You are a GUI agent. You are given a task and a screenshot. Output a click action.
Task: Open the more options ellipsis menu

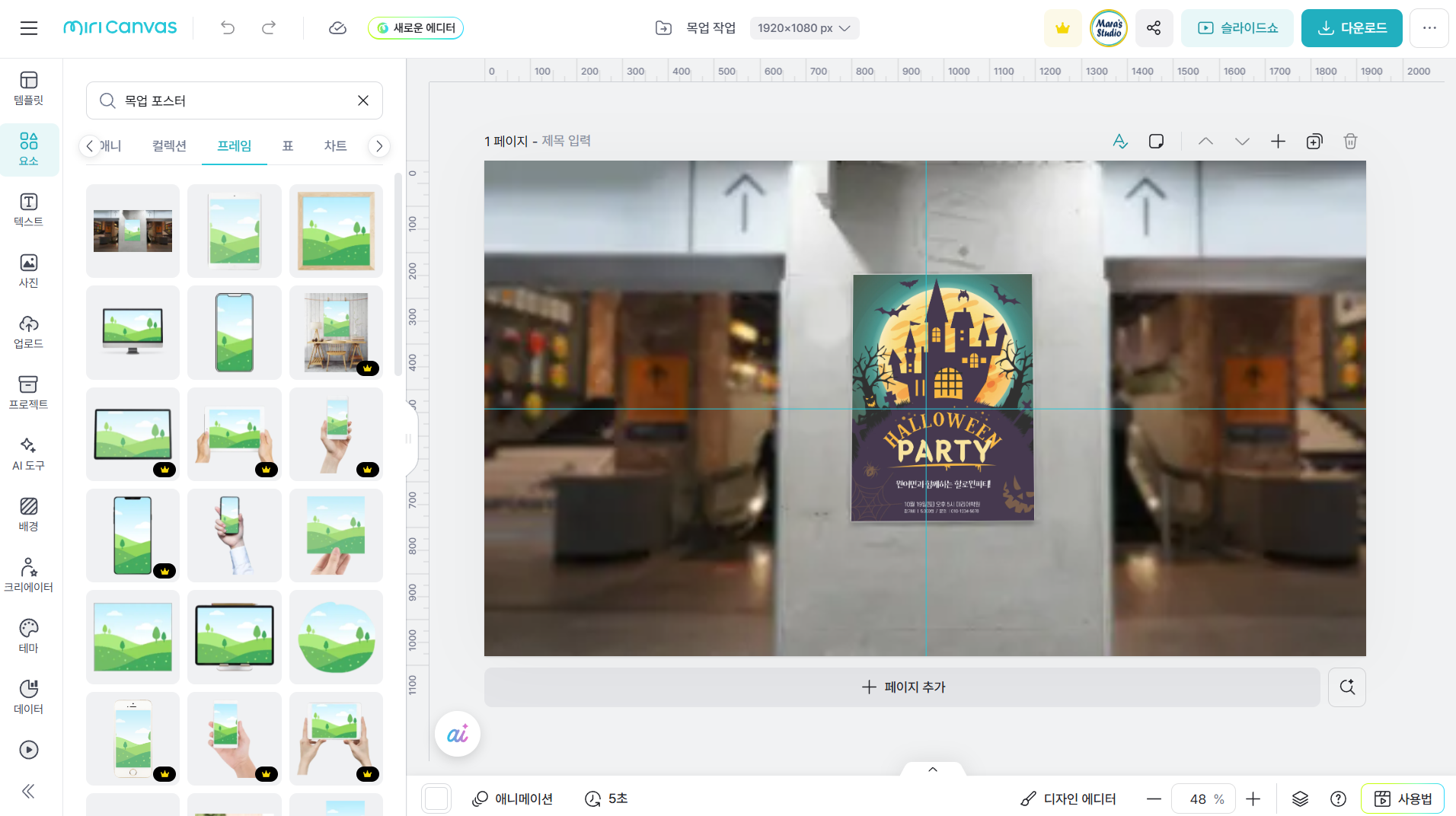click(x=1429, y=28)
